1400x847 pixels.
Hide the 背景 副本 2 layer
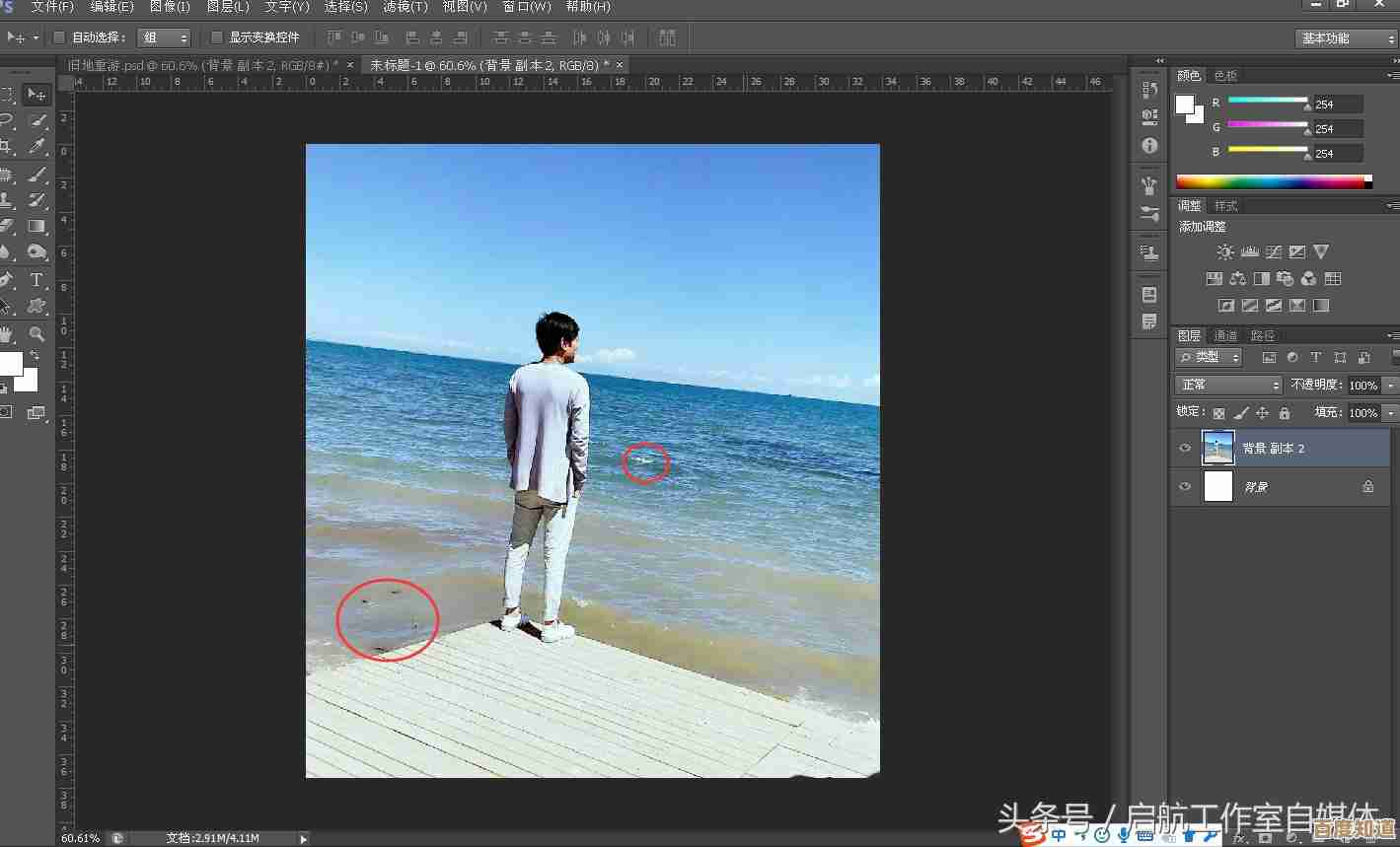click(1185, 448)
